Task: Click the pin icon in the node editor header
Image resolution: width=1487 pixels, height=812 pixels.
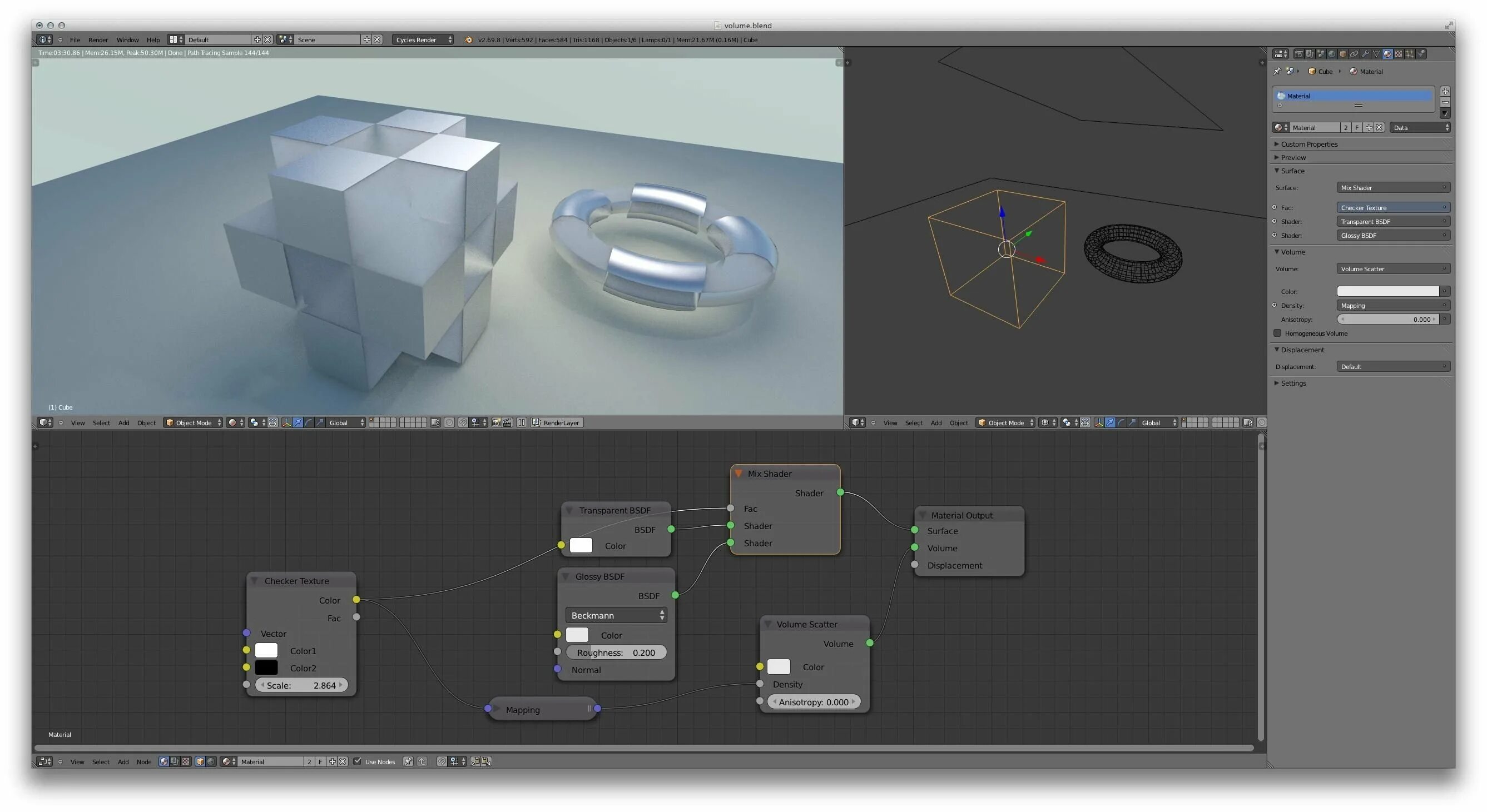Action: tap(408, 761)
